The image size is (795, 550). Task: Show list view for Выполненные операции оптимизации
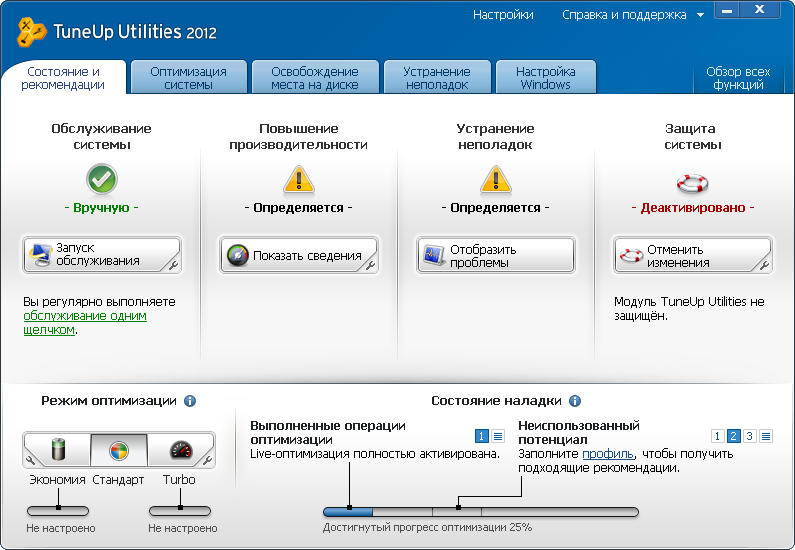click(x=498, y=436)
